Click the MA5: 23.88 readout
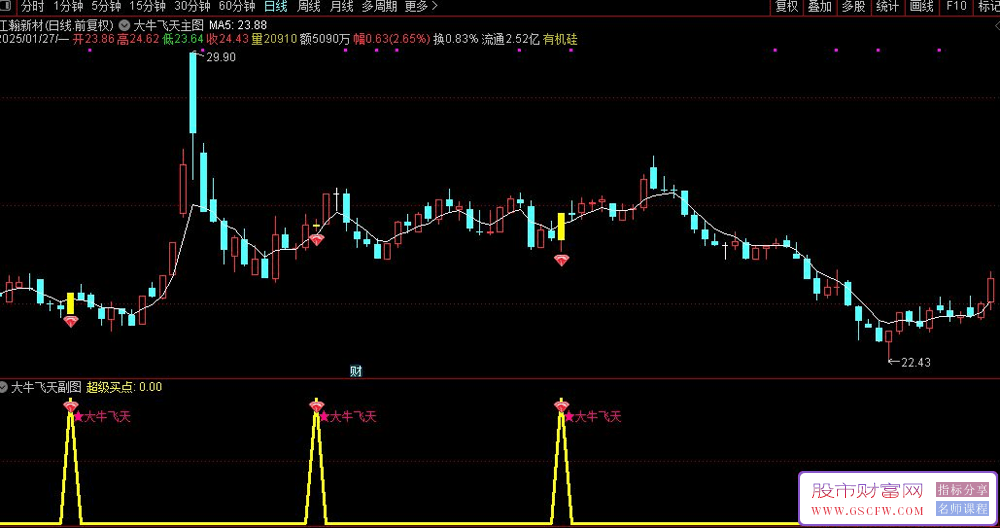The image size is (1000, 528). [238, 26]
